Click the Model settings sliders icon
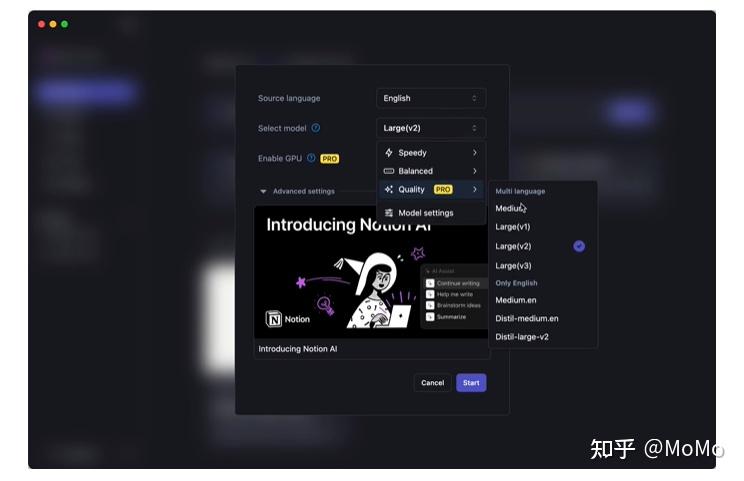The height and width of the screenshot is (481, 744). point(389,213)
